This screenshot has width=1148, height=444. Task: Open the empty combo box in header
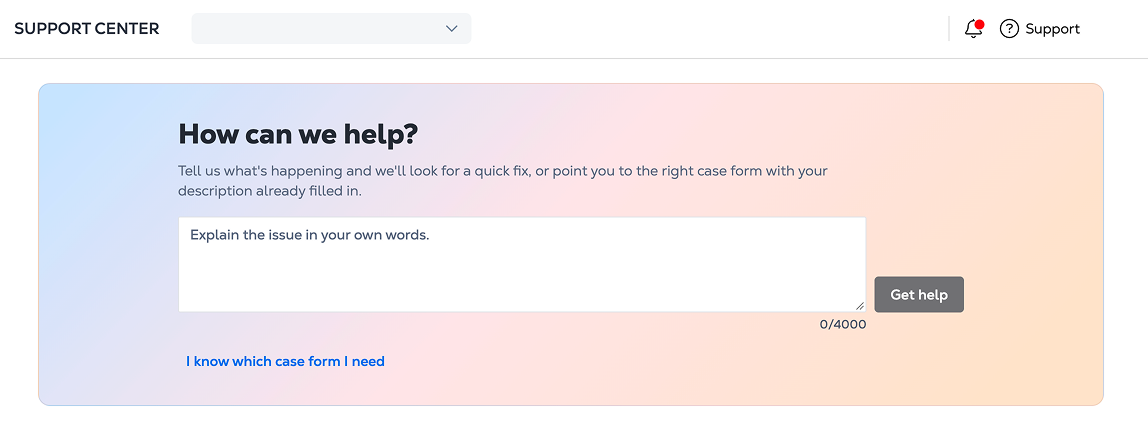tap(331, 29)
